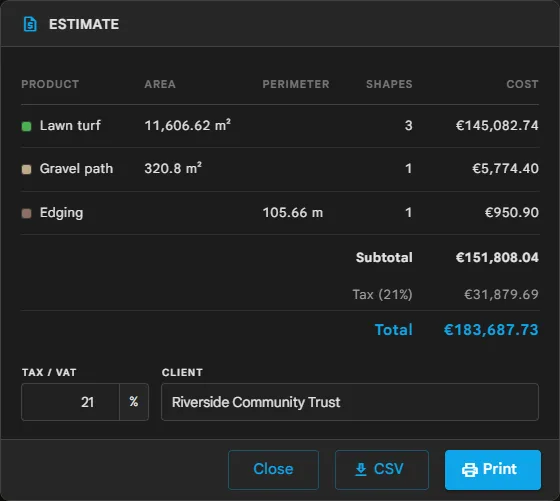Click the €145,082.74 cost cell
Screen dimensions: 560x501
[497, 125]
